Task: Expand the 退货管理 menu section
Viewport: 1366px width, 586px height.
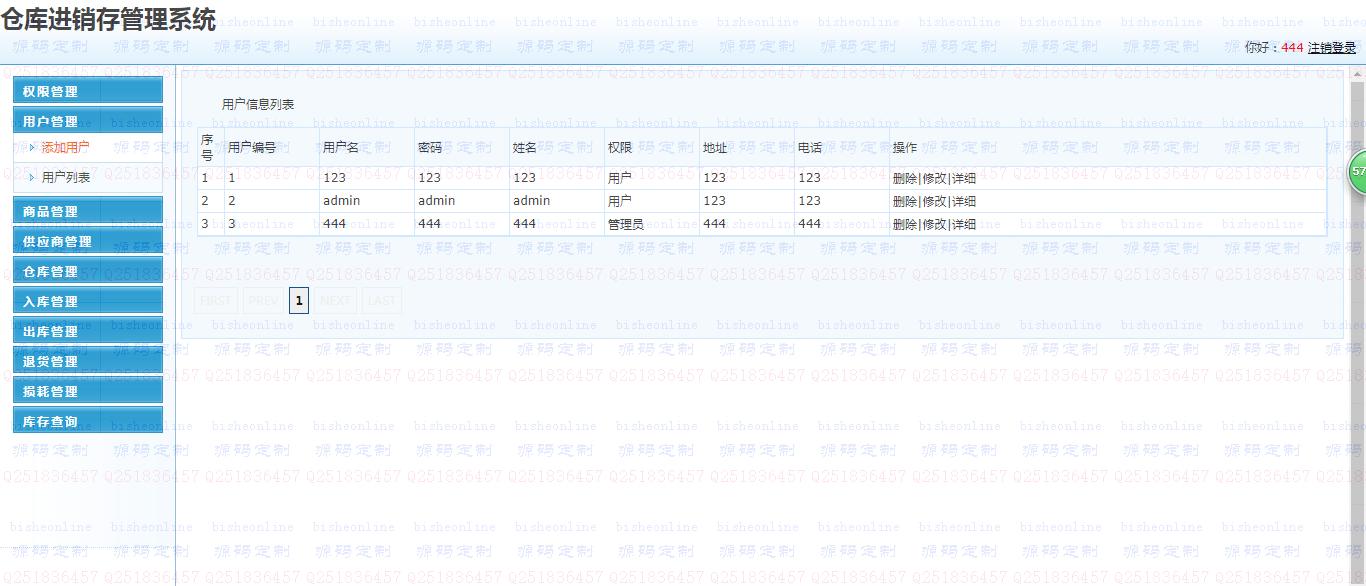Action: (x=87, y=361)
